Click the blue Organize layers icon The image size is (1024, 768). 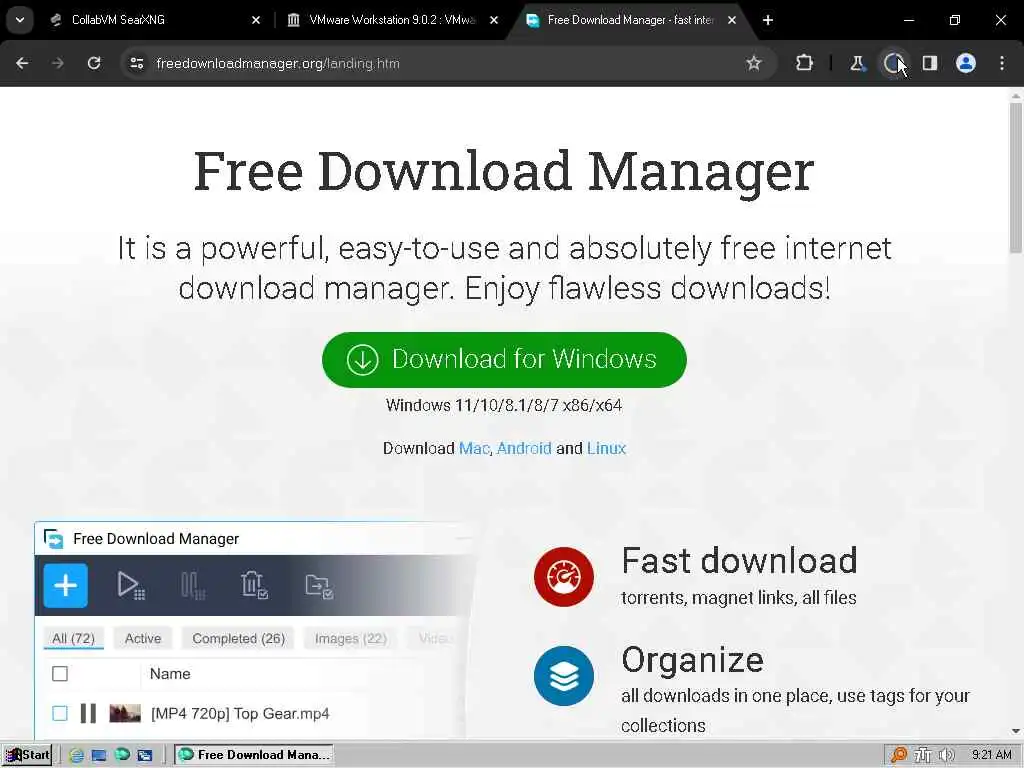[564, 676]
